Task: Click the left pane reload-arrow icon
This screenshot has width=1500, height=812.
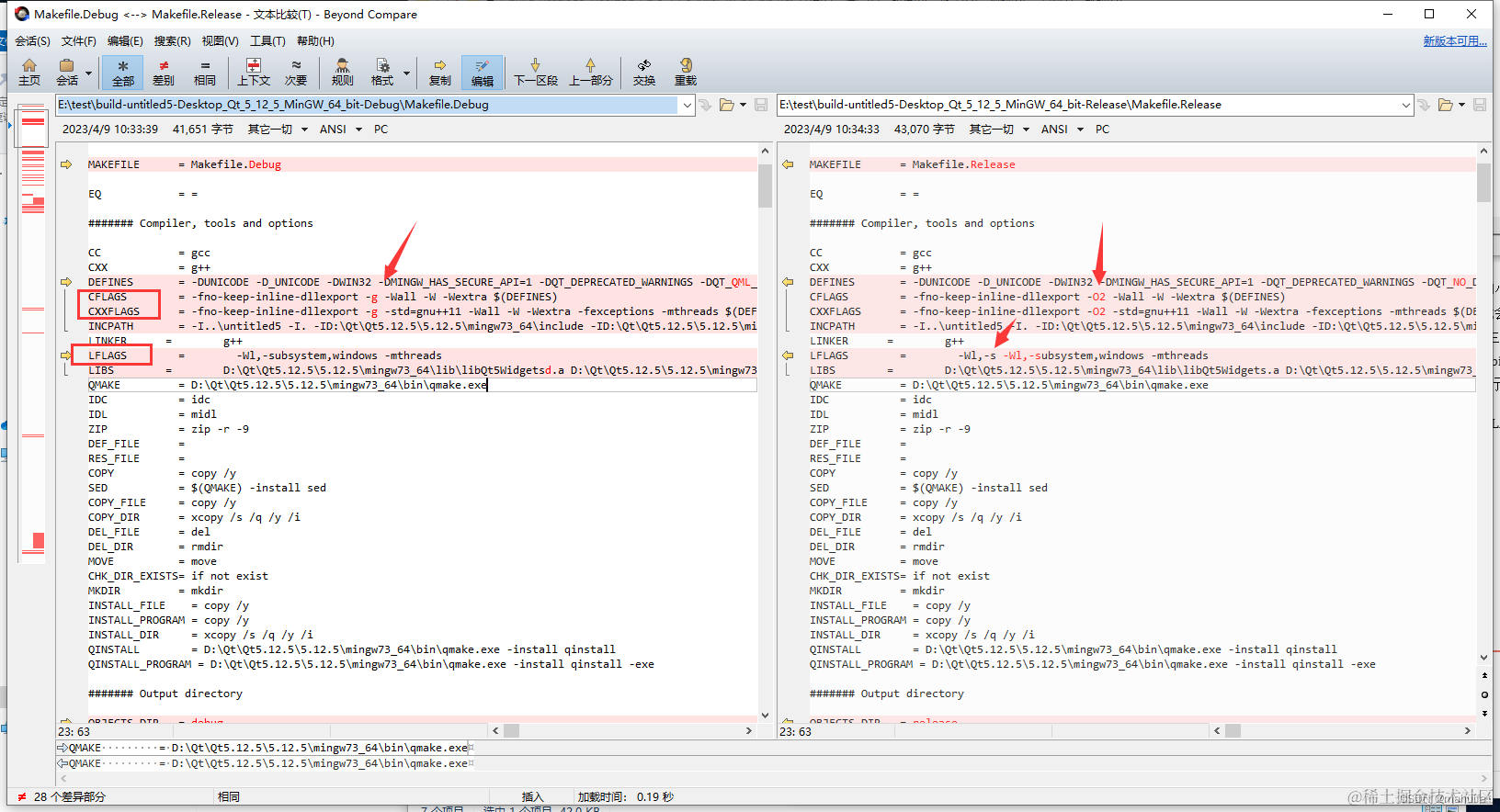Action: click(x=705, y=105)
